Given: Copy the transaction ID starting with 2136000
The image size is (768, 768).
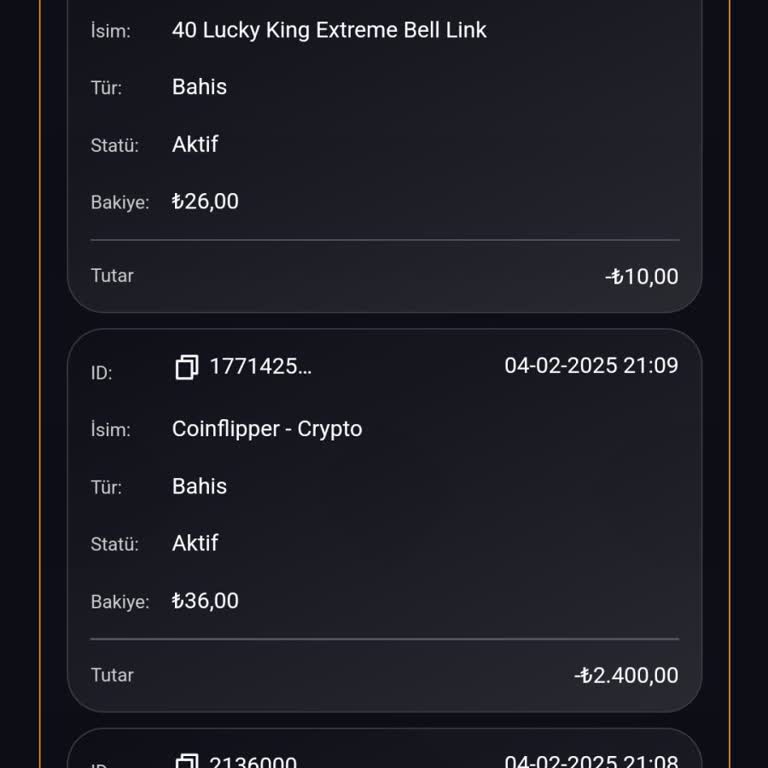Looking at the screenshot, I should coord(186,762).
